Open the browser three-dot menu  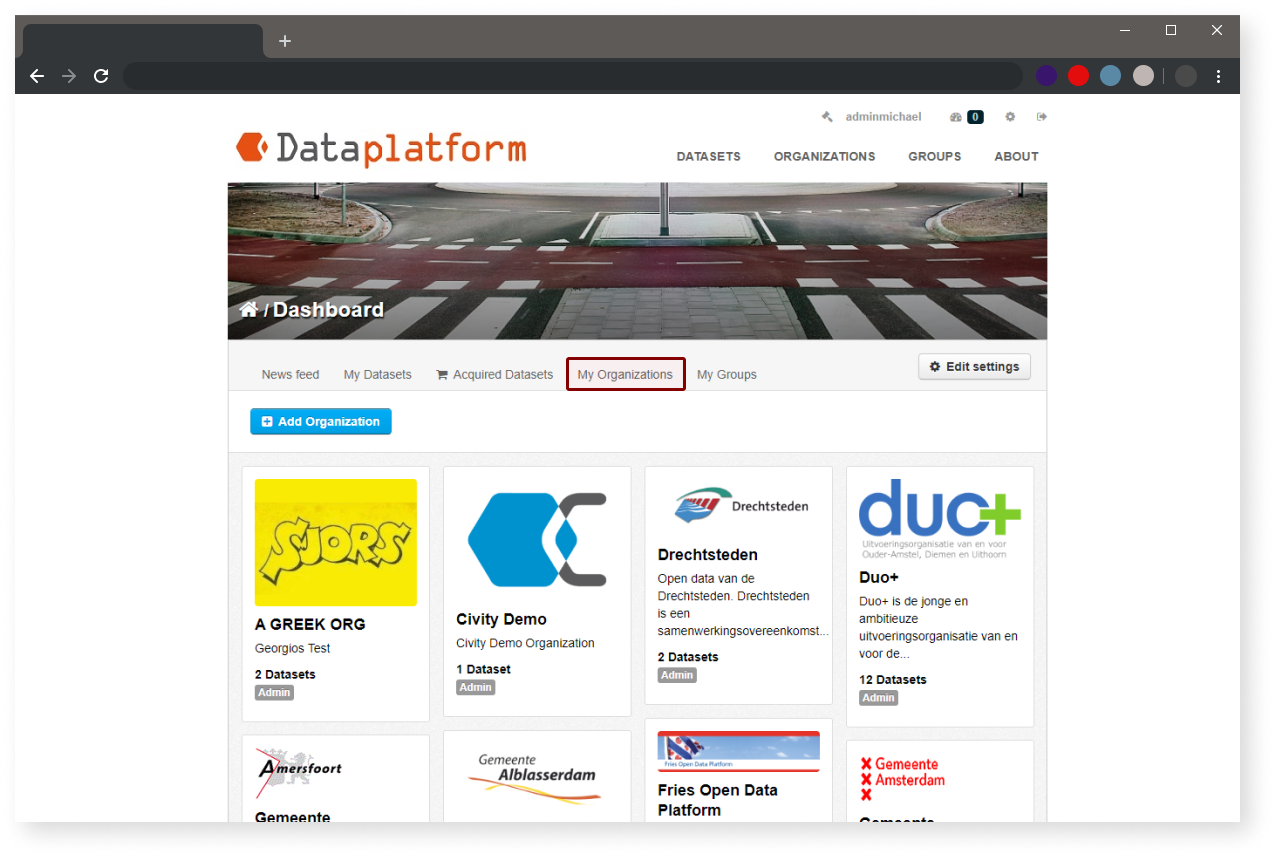(x=1218, y=76)
